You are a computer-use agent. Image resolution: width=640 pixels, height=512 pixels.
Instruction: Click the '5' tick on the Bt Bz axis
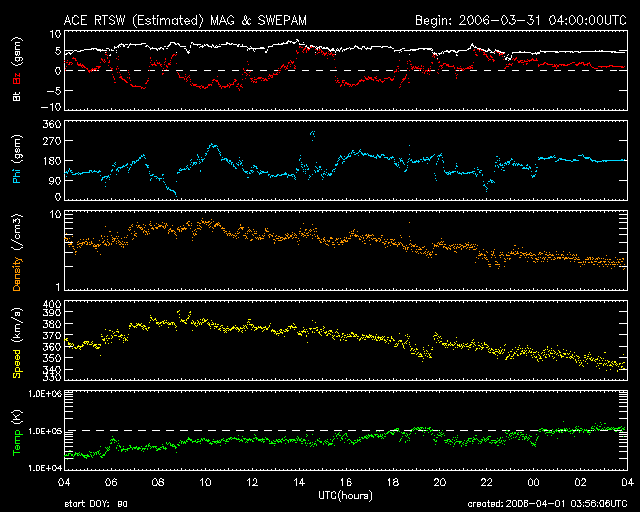point(58,51)
